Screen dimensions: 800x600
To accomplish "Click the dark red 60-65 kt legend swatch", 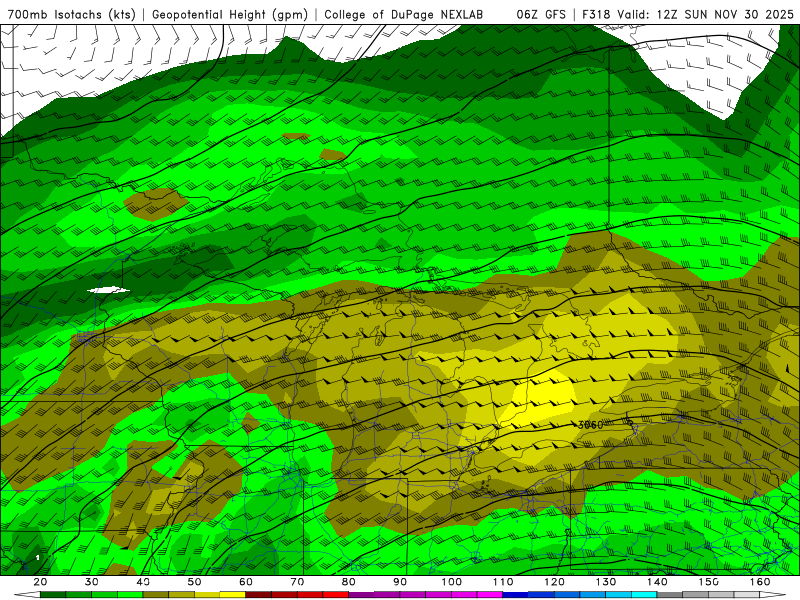I will click(x=259, y=595).
